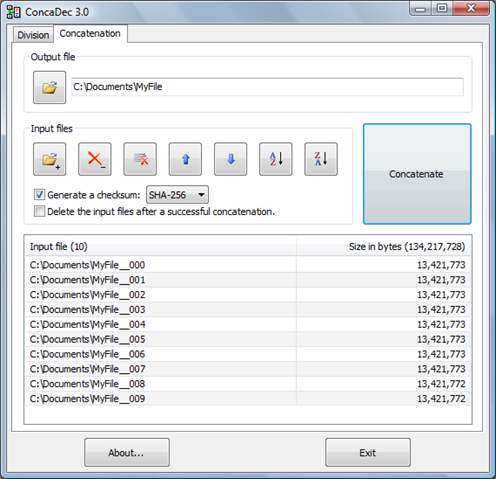
Task: Close the ConcaDec 3.0 window
Action: pos(471,8)
